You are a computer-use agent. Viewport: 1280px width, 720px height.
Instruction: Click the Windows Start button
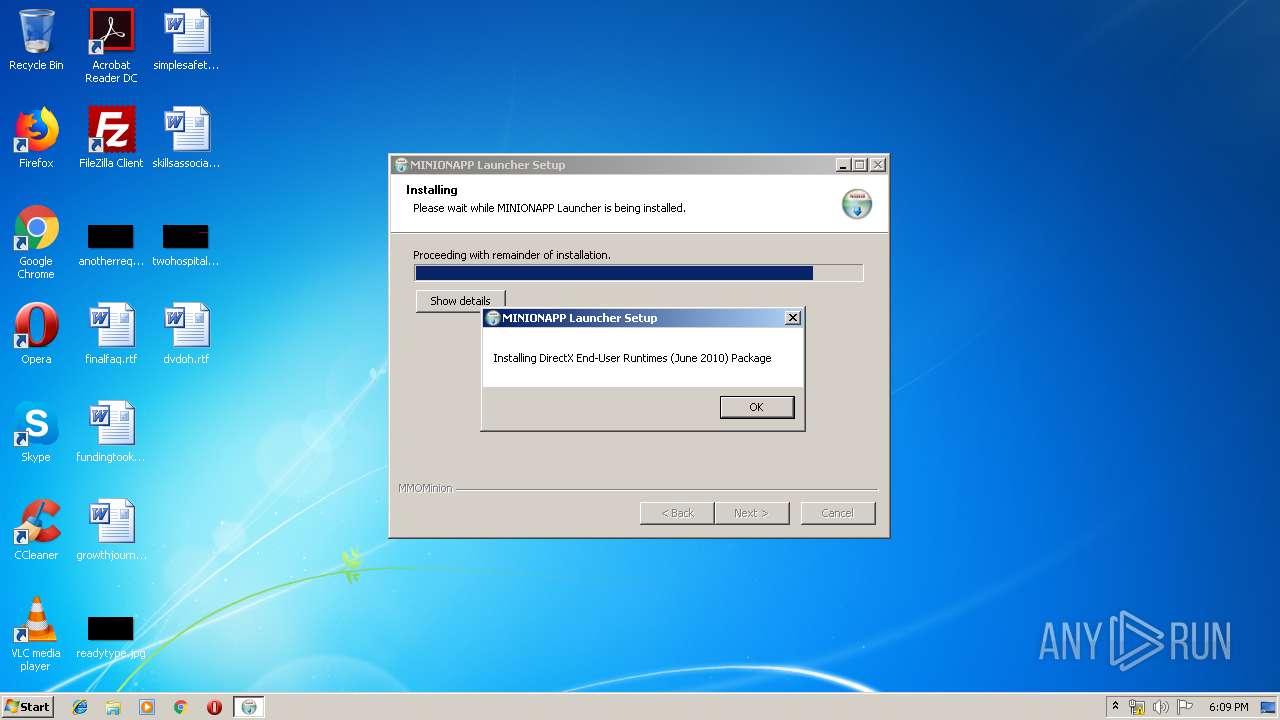27,706
